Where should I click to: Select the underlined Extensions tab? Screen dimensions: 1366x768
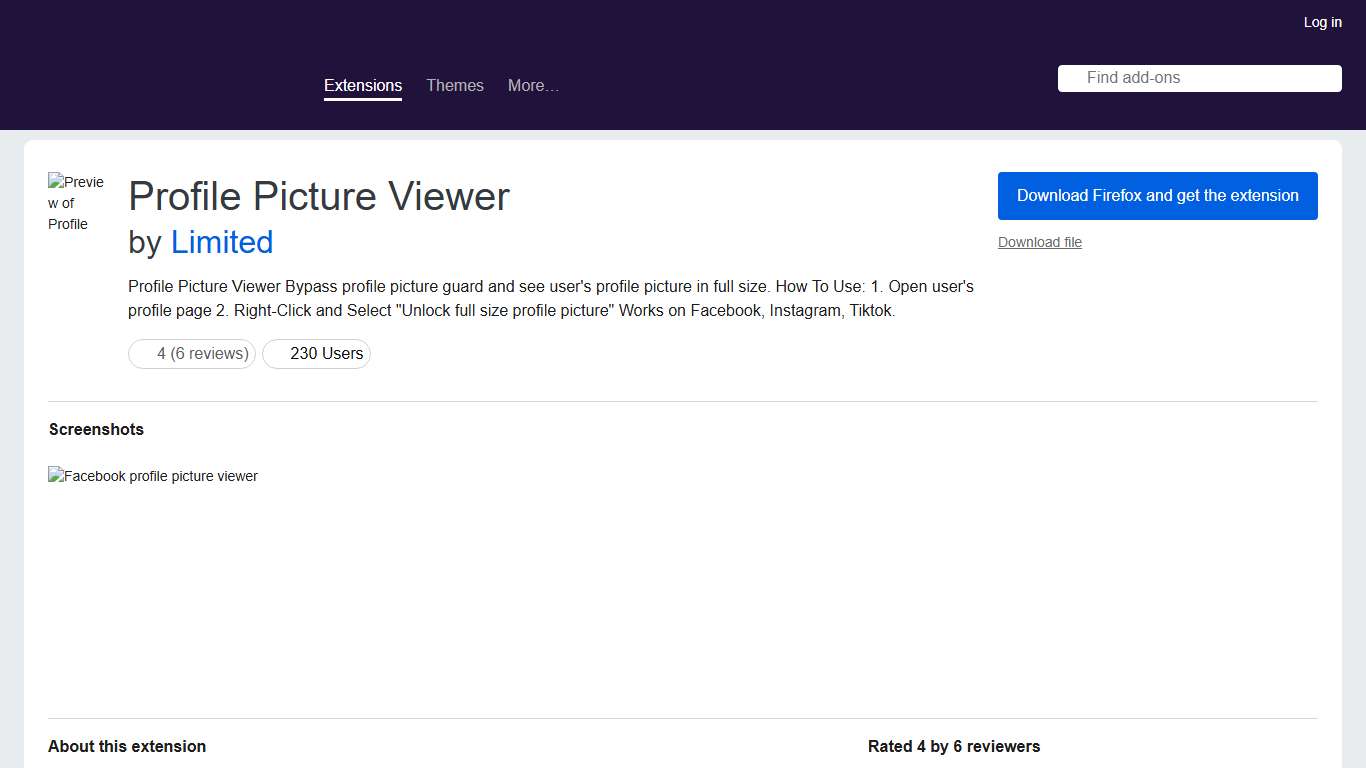point(363,85)
